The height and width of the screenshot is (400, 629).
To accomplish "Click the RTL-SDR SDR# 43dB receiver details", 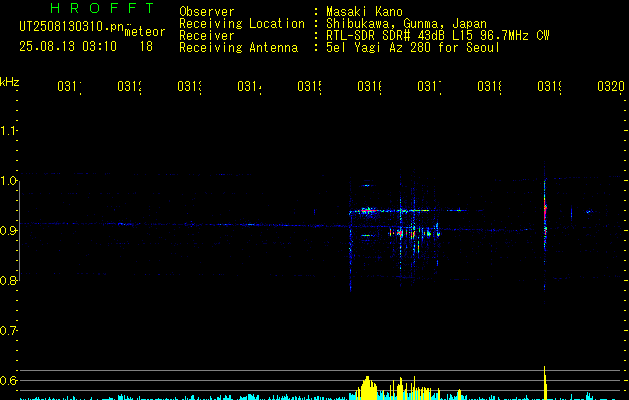I will pos(437,36).
